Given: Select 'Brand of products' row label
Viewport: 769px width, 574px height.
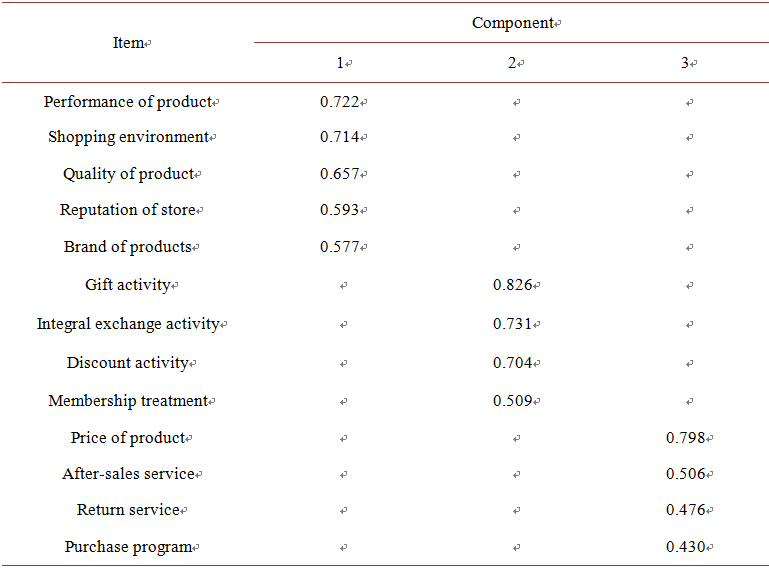Looking at the screenshot, I should (128, 247).
